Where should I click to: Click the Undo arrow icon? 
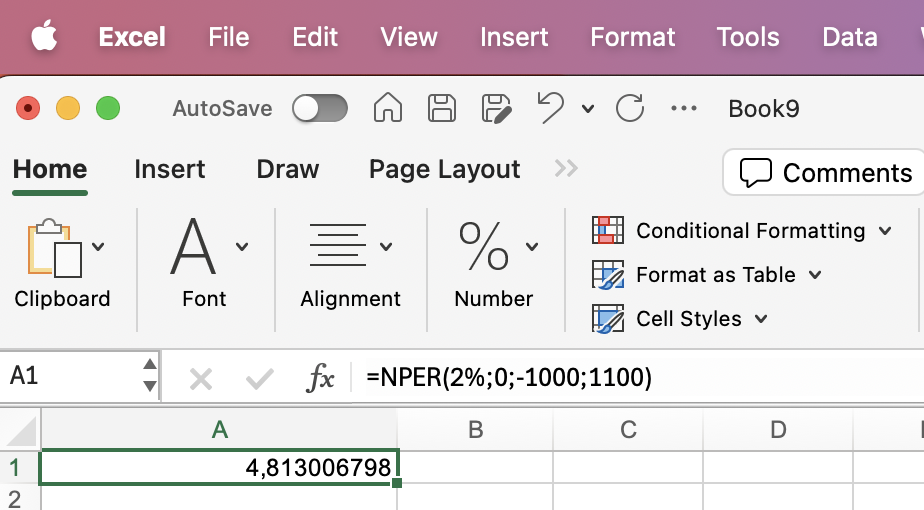point(550,108)
